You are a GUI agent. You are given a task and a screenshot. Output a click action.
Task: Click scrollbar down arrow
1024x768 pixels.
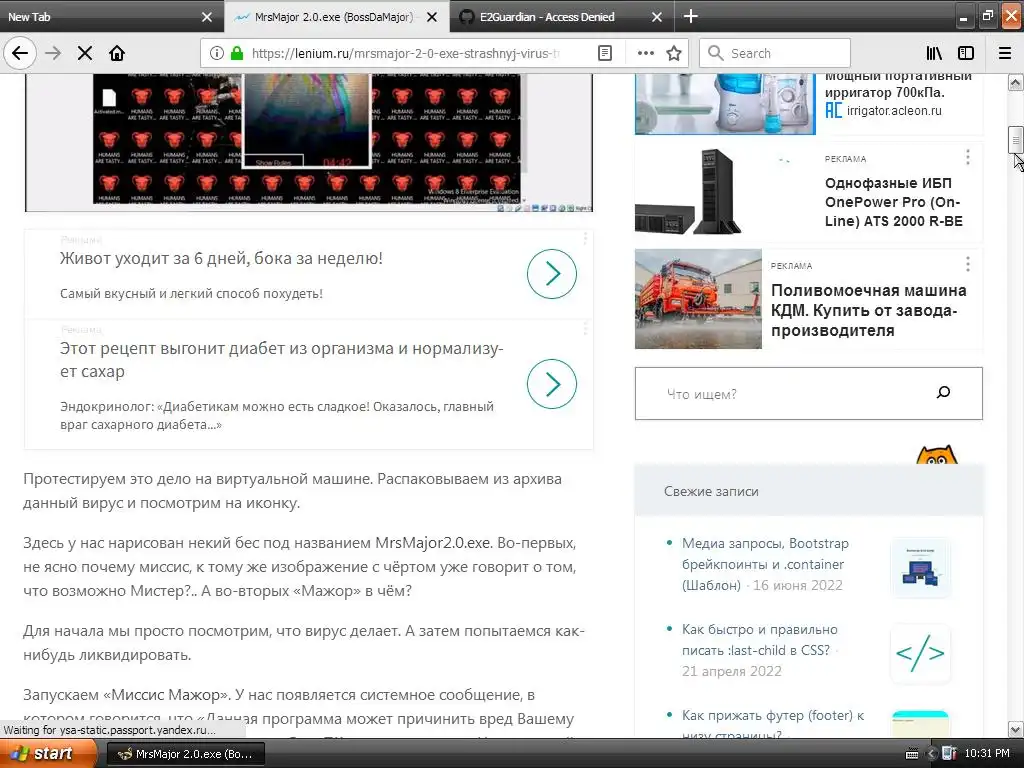pos(1016,729)
